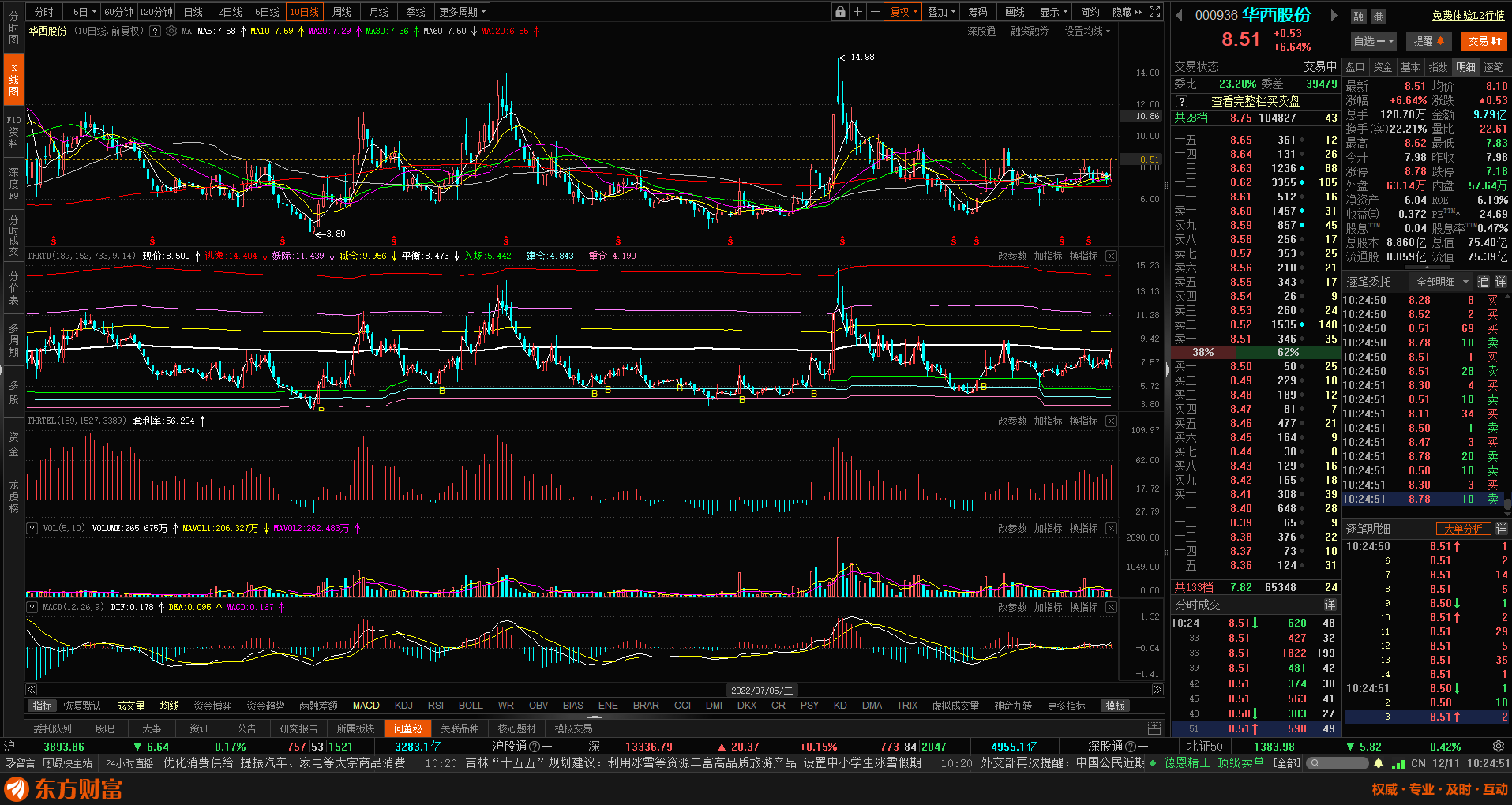Pop out bottom info panel icon
This screenshot has width=1512, height=805.
[1154, 728]
